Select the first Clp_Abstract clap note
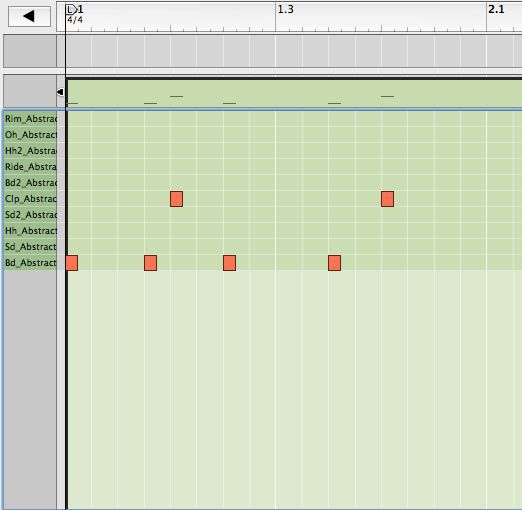522x510 pixels. (176, 199)
